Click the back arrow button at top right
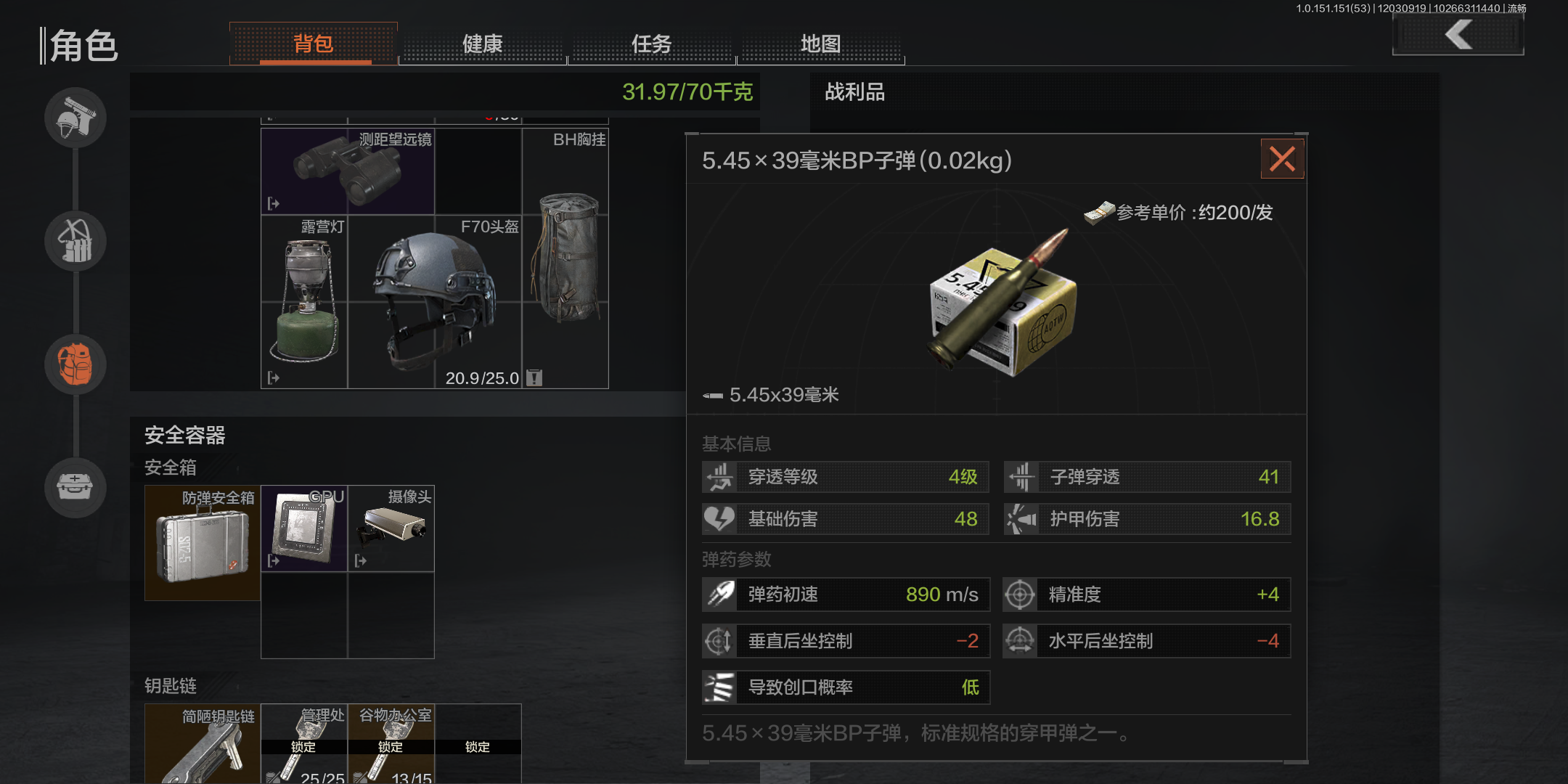The image size is (1568, 784). [1458, 34]
